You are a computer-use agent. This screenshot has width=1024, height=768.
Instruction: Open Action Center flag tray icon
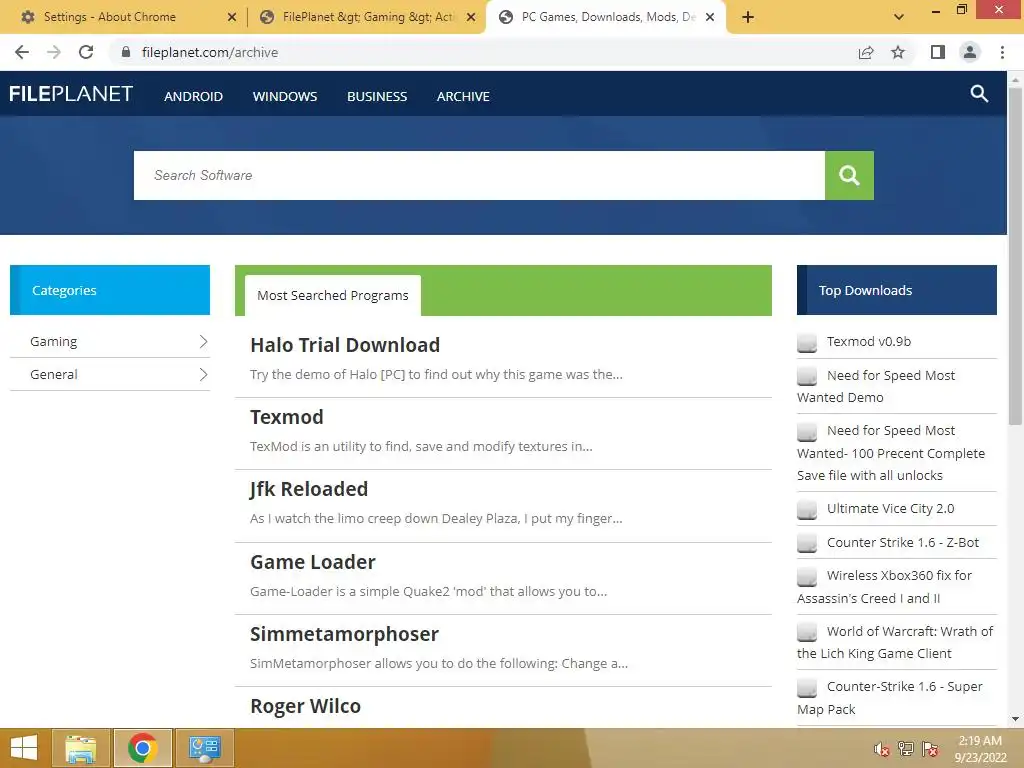pos(930,749)
